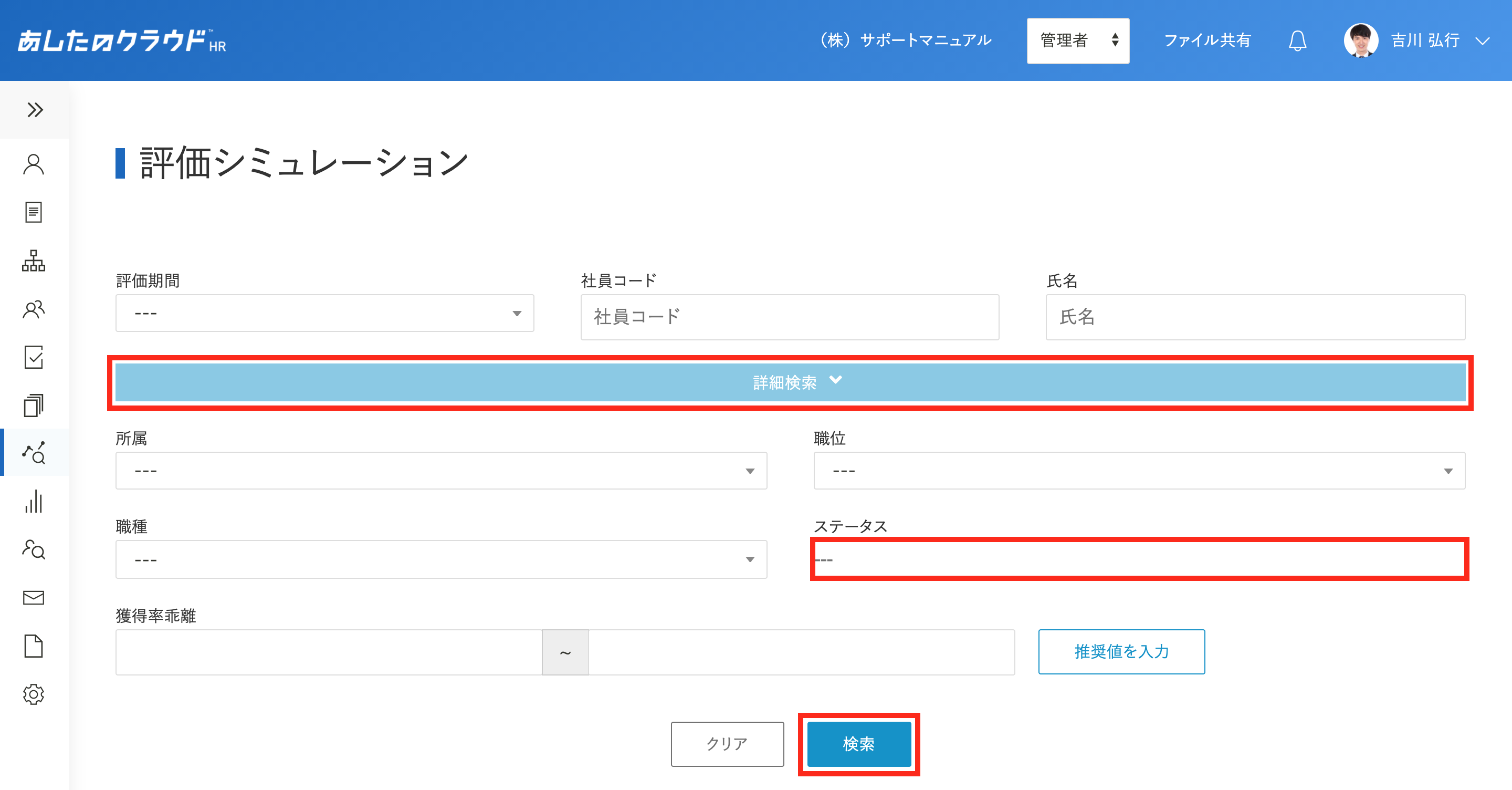Click the クリア button
This screenshot has height=790, width=1512.
pyautogui.click(x=727, y=744)
